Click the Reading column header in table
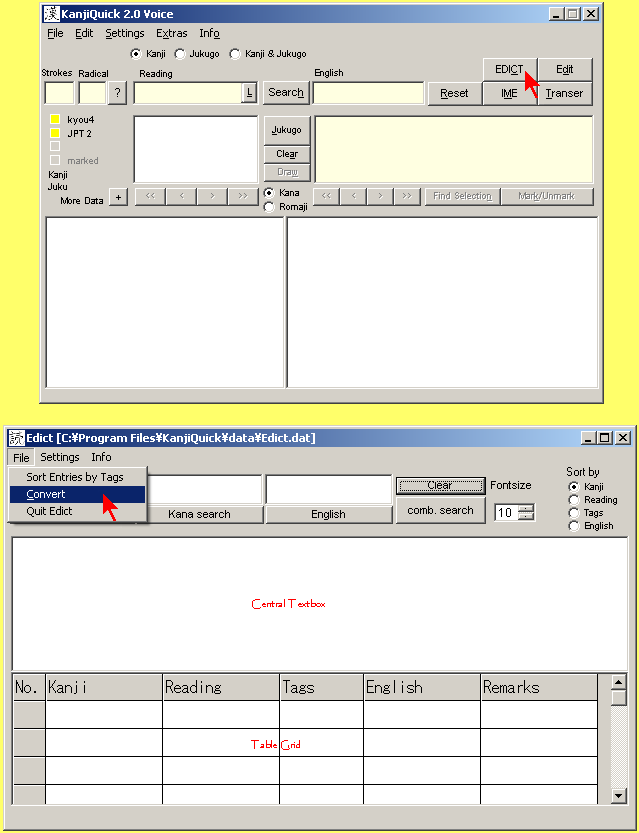Screen dimensions: 639x833 point(221,687)
